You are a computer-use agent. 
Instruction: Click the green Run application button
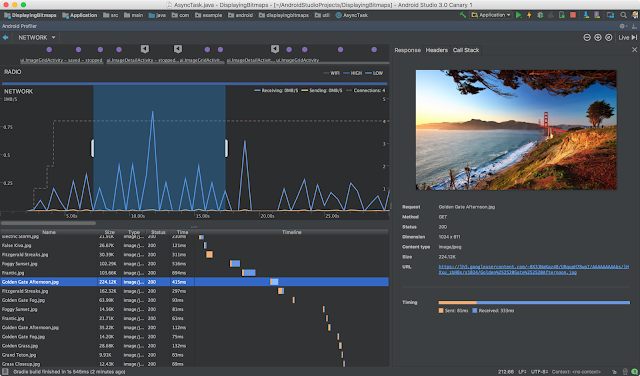tap(518, 15)
